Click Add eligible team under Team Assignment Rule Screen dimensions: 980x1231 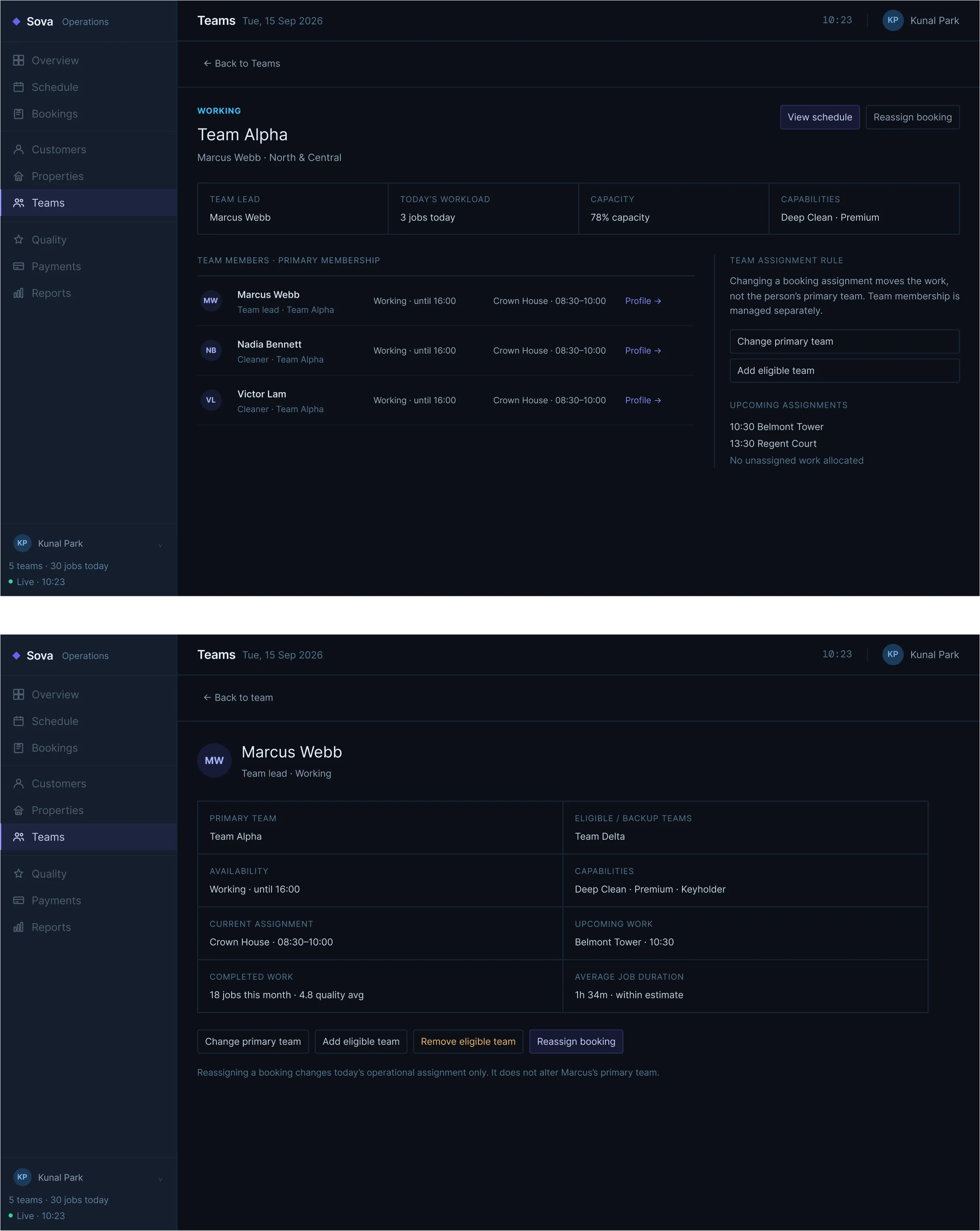click(x=844, y=370)
